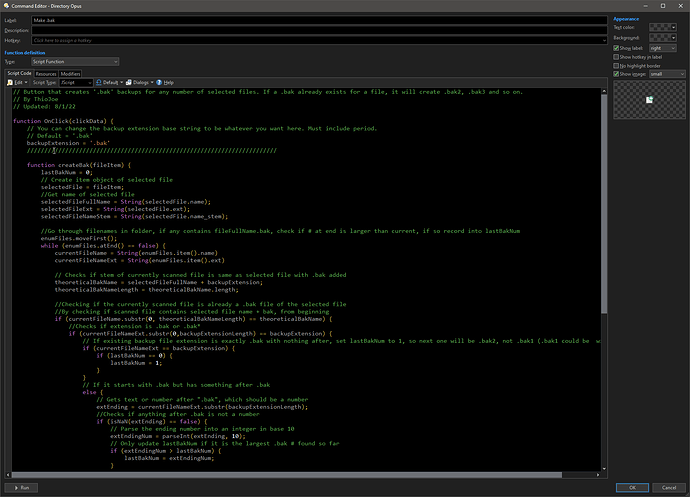Click the horizontal scroll-left arrow
The image size is (690, 497).
click(x=8, y=475)
